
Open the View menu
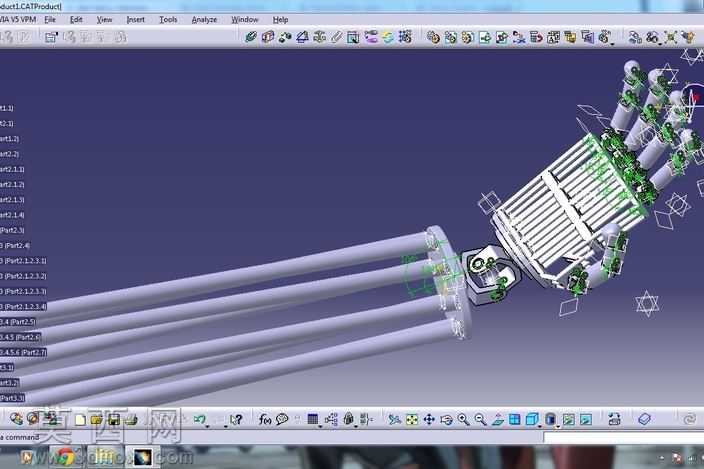(x=104, y=20)
